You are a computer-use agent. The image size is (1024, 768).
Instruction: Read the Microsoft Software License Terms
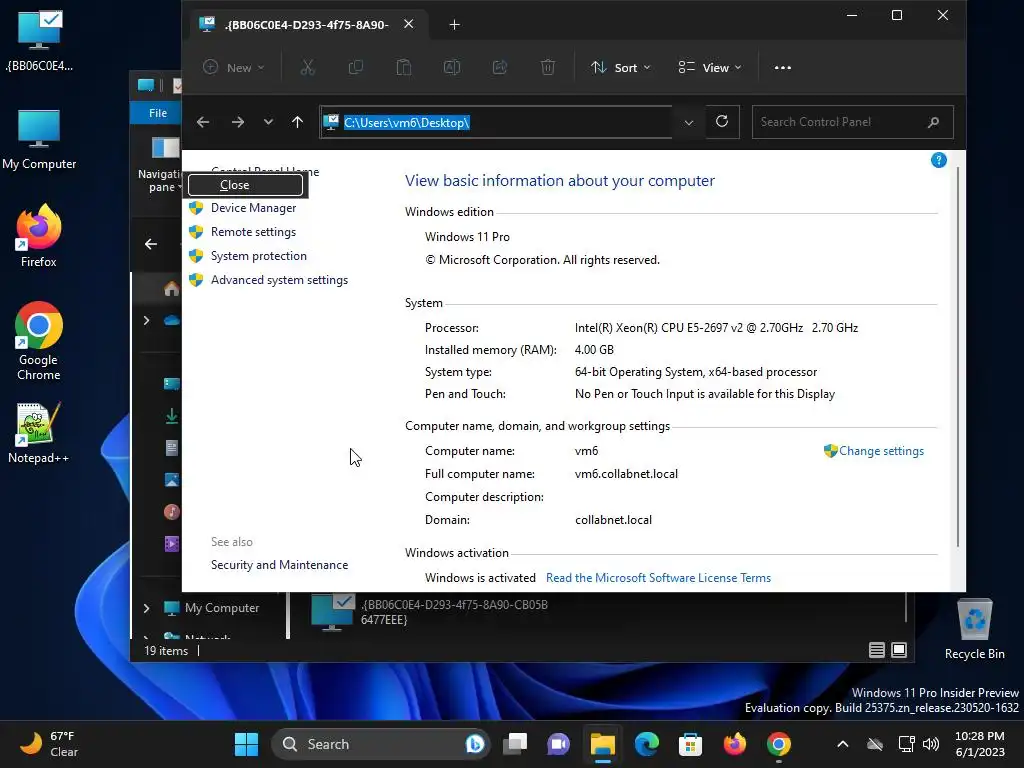658,578
